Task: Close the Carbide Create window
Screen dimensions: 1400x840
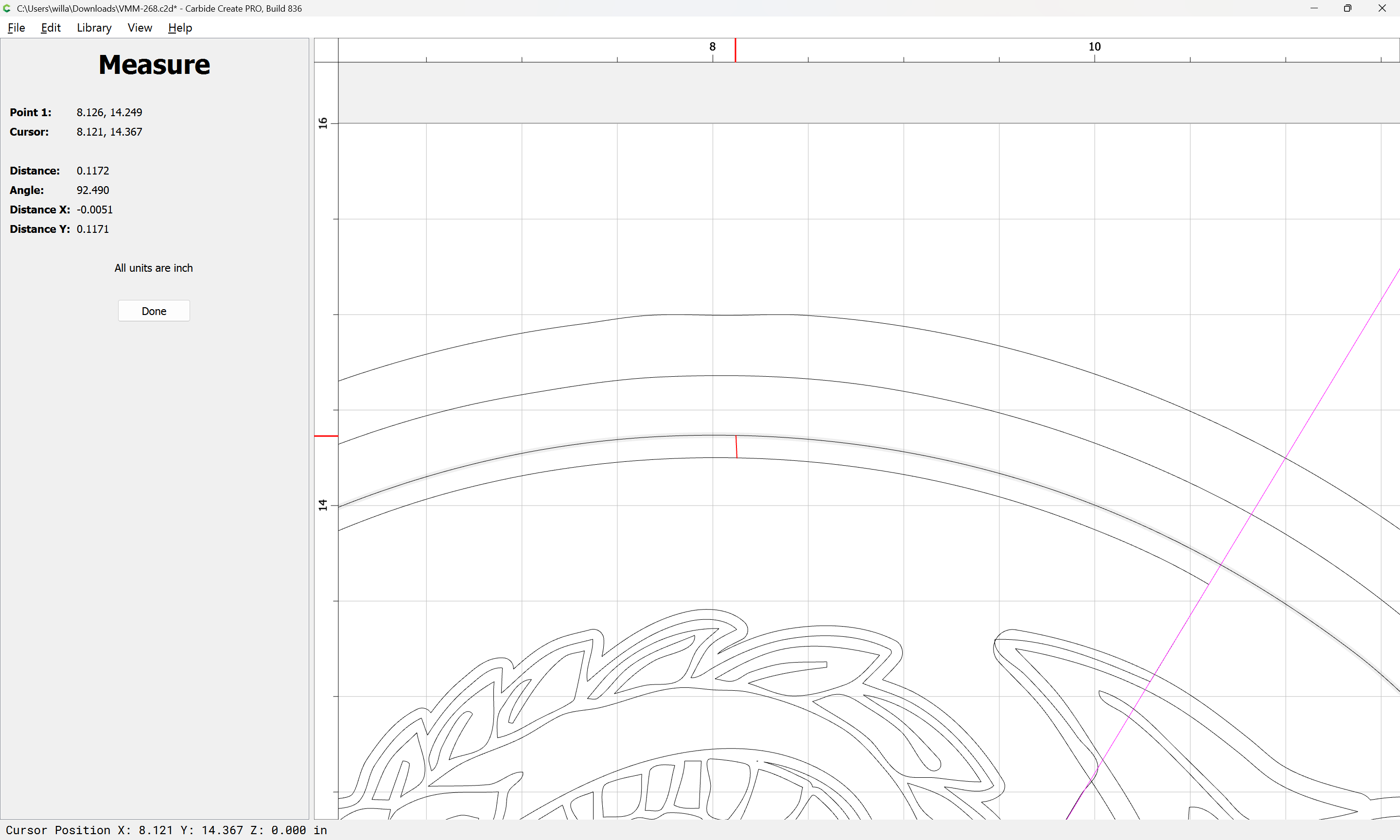Action: point(1382,8)
